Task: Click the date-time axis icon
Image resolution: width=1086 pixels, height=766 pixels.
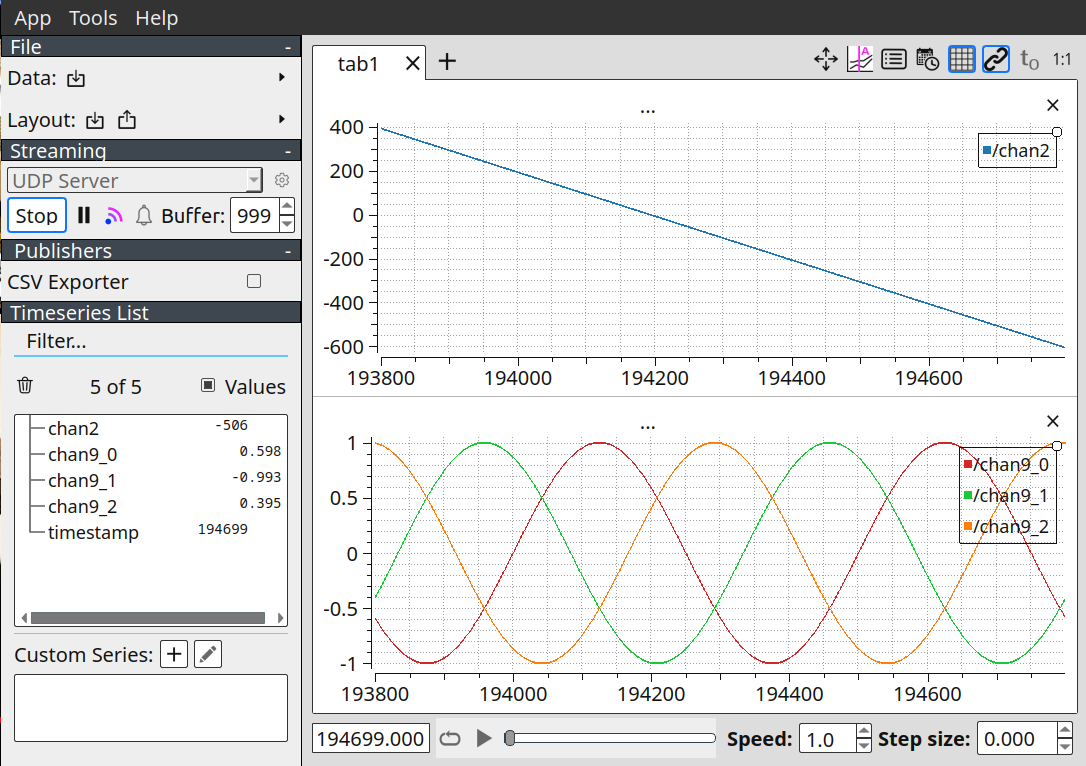Action: point(927,60)
